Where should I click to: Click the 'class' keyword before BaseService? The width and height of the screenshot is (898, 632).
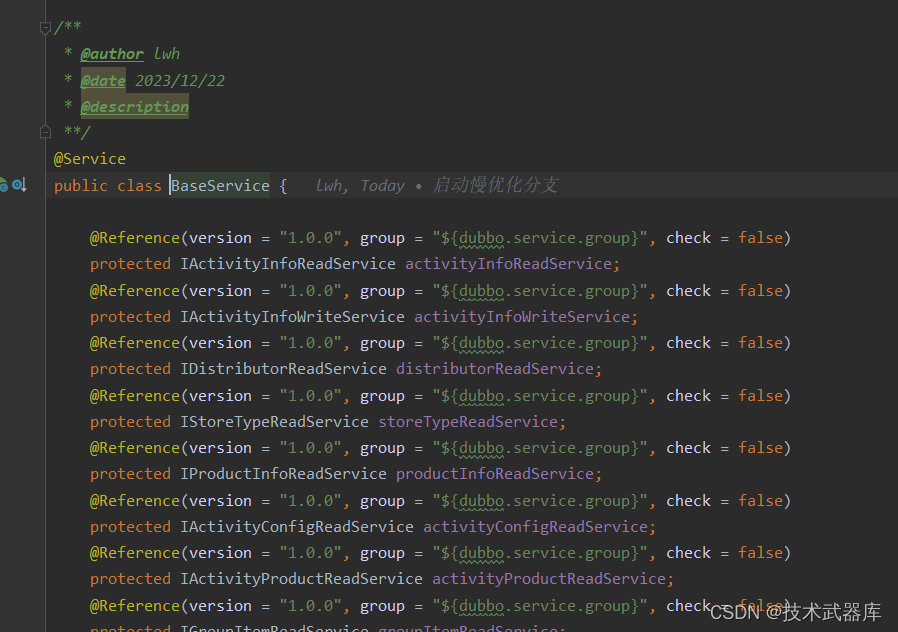139,185
